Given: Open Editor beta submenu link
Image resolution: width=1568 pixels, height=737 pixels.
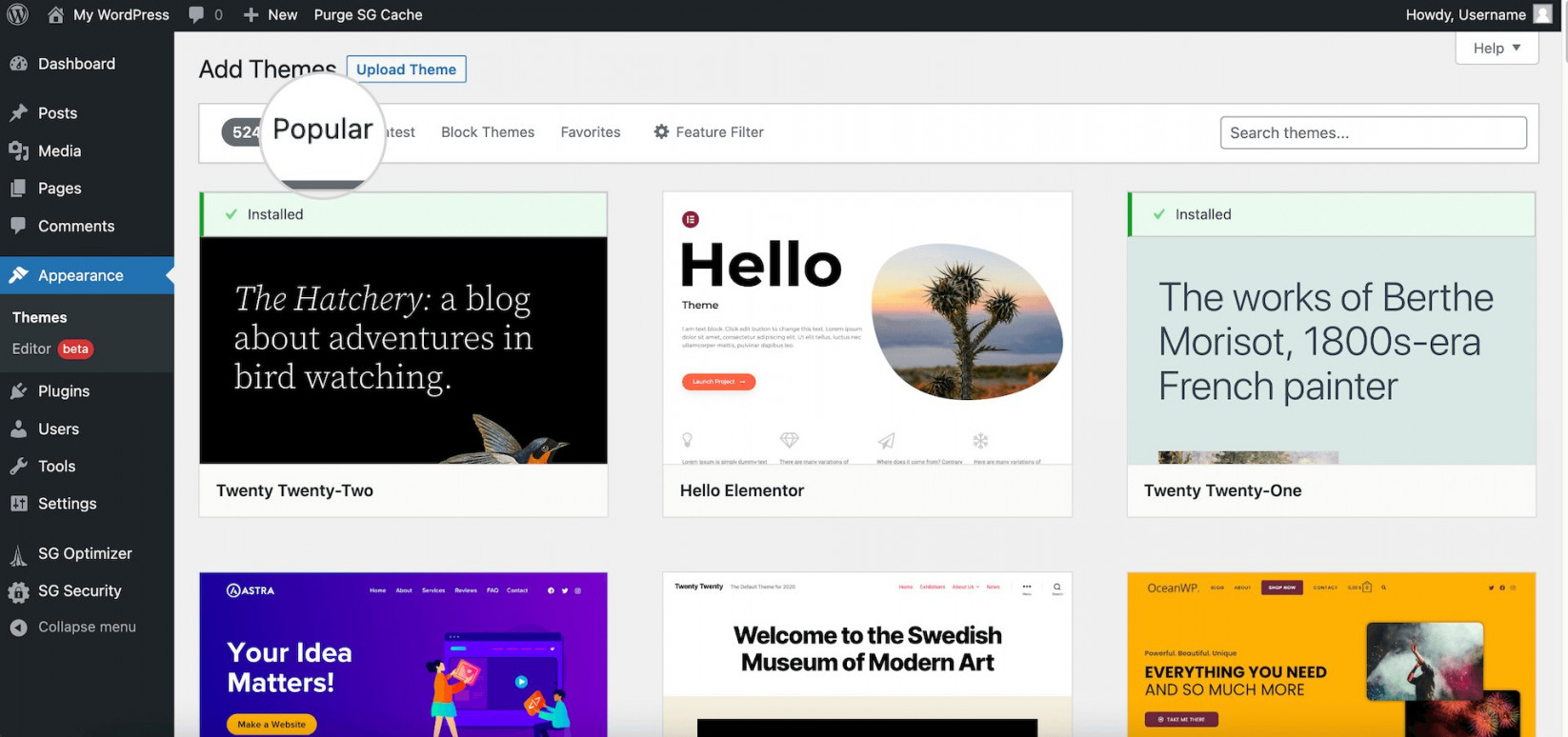Looking at the screenshot, I should [x=52, y=349].
